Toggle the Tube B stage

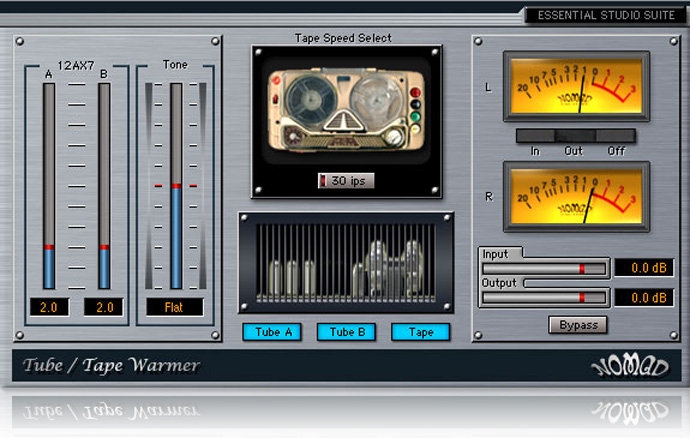coord(346,332)
